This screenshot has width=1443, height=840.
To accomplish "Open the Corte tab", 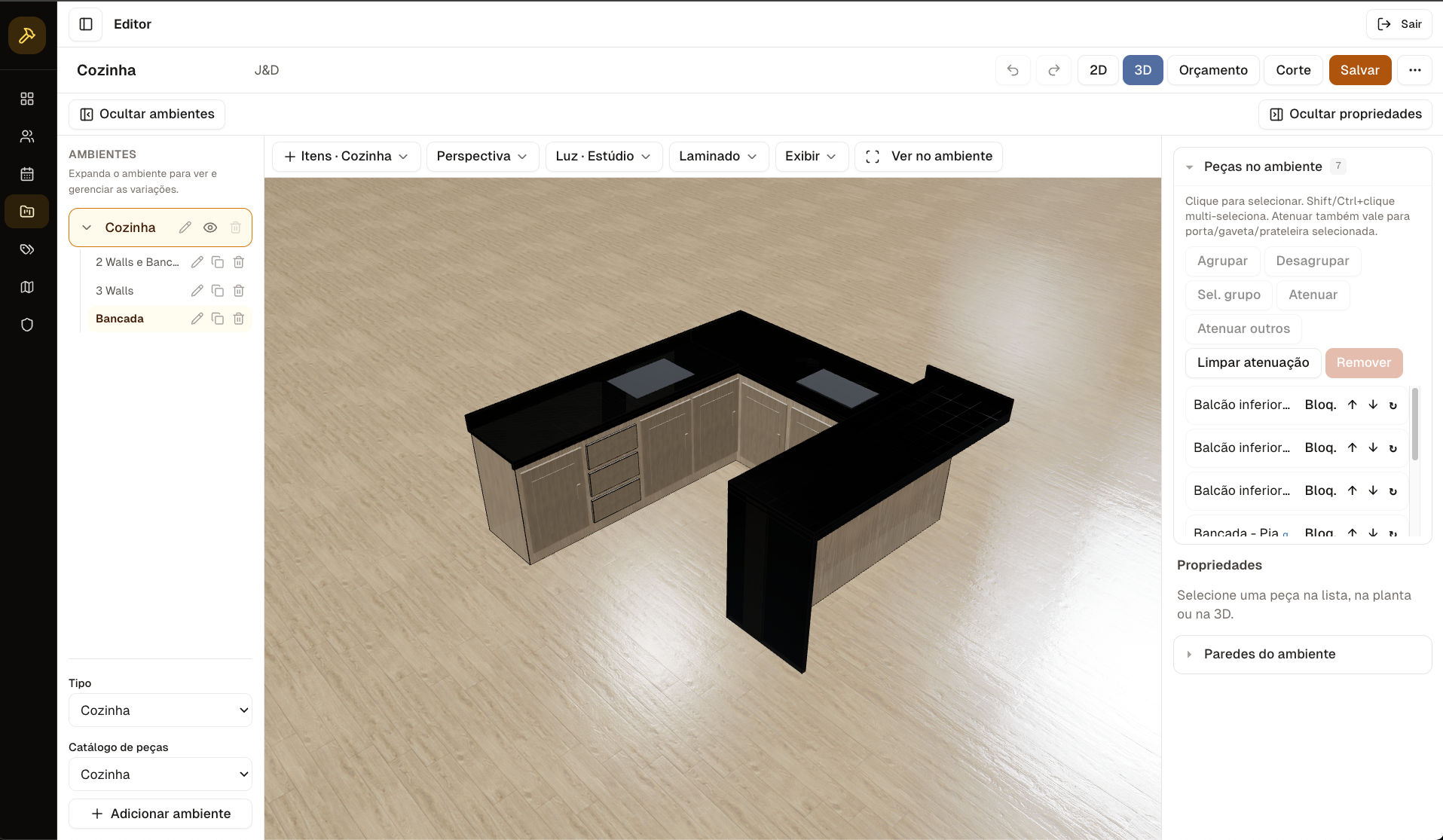I will [x=1293, y=70].
